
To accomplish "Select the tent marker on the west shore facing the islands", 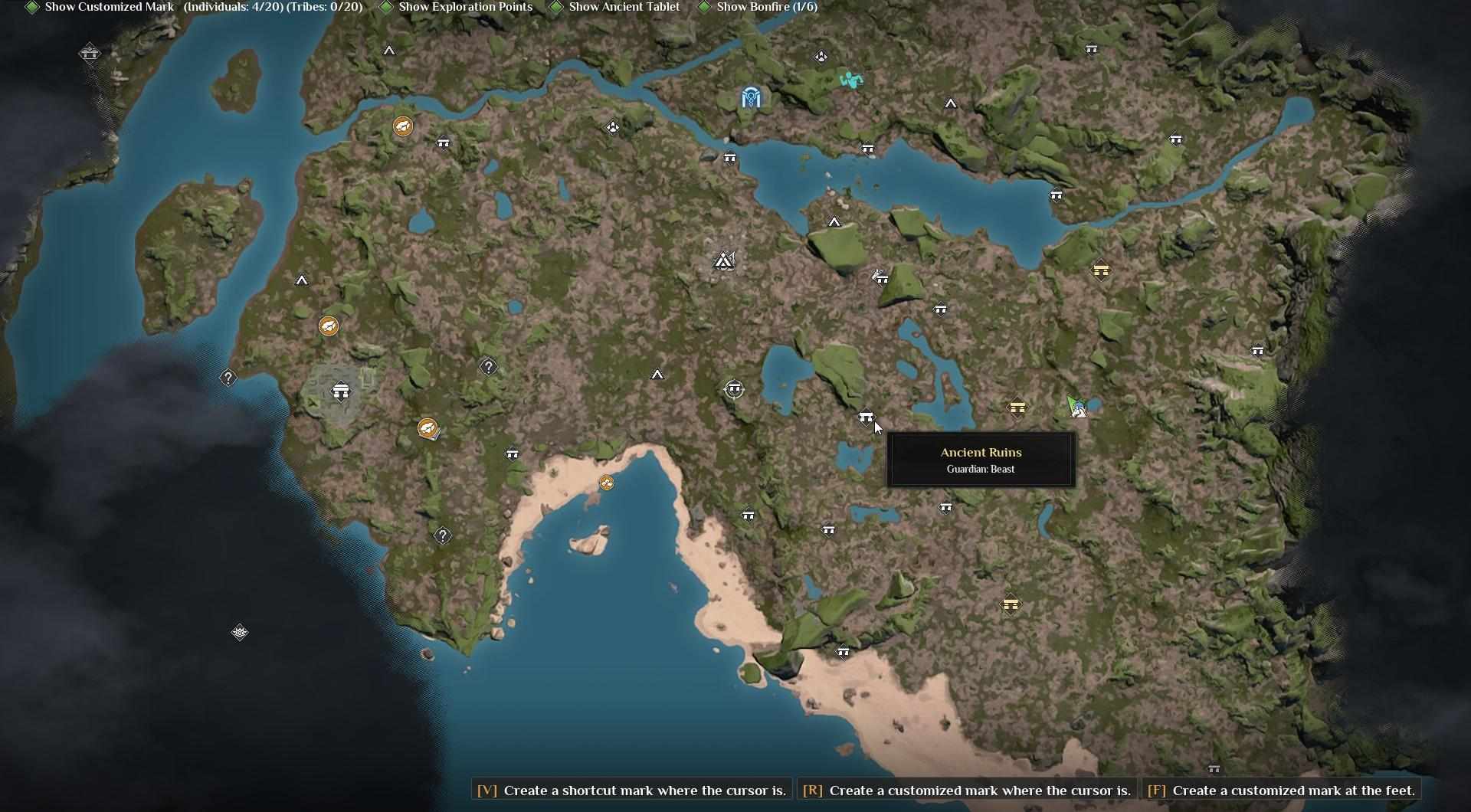I will click(x=302, y=280).
